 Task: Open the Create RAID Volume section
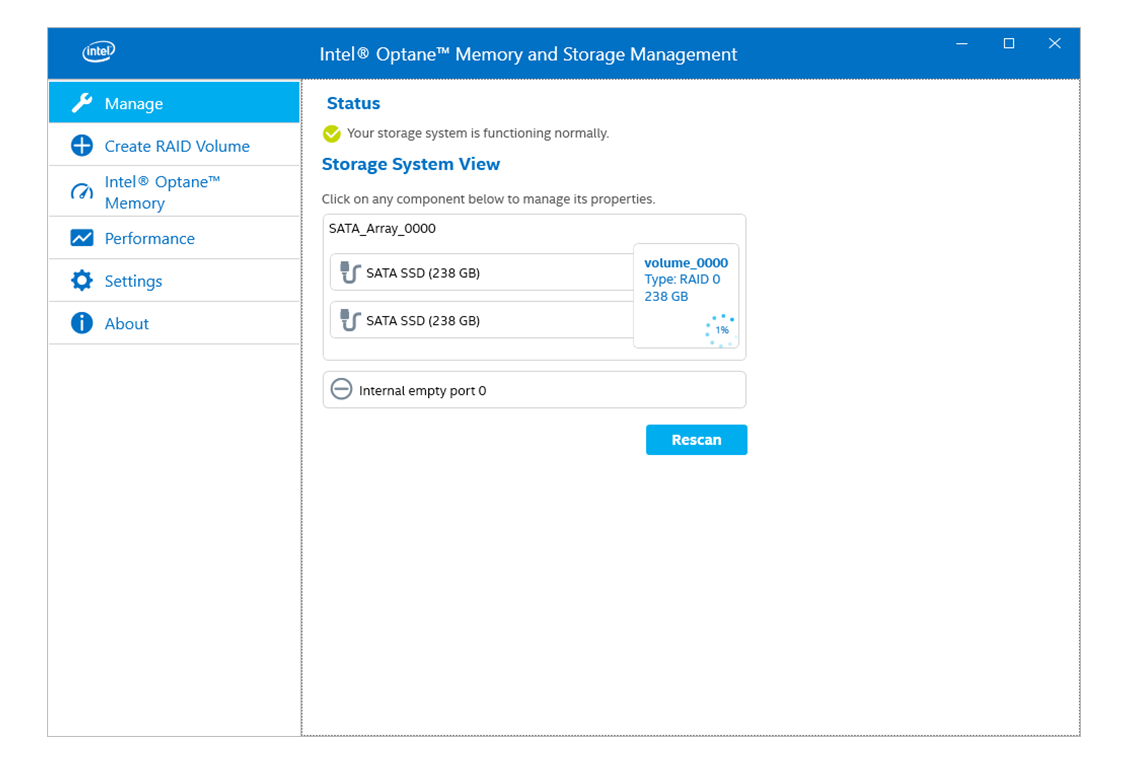tap(176, 146)
